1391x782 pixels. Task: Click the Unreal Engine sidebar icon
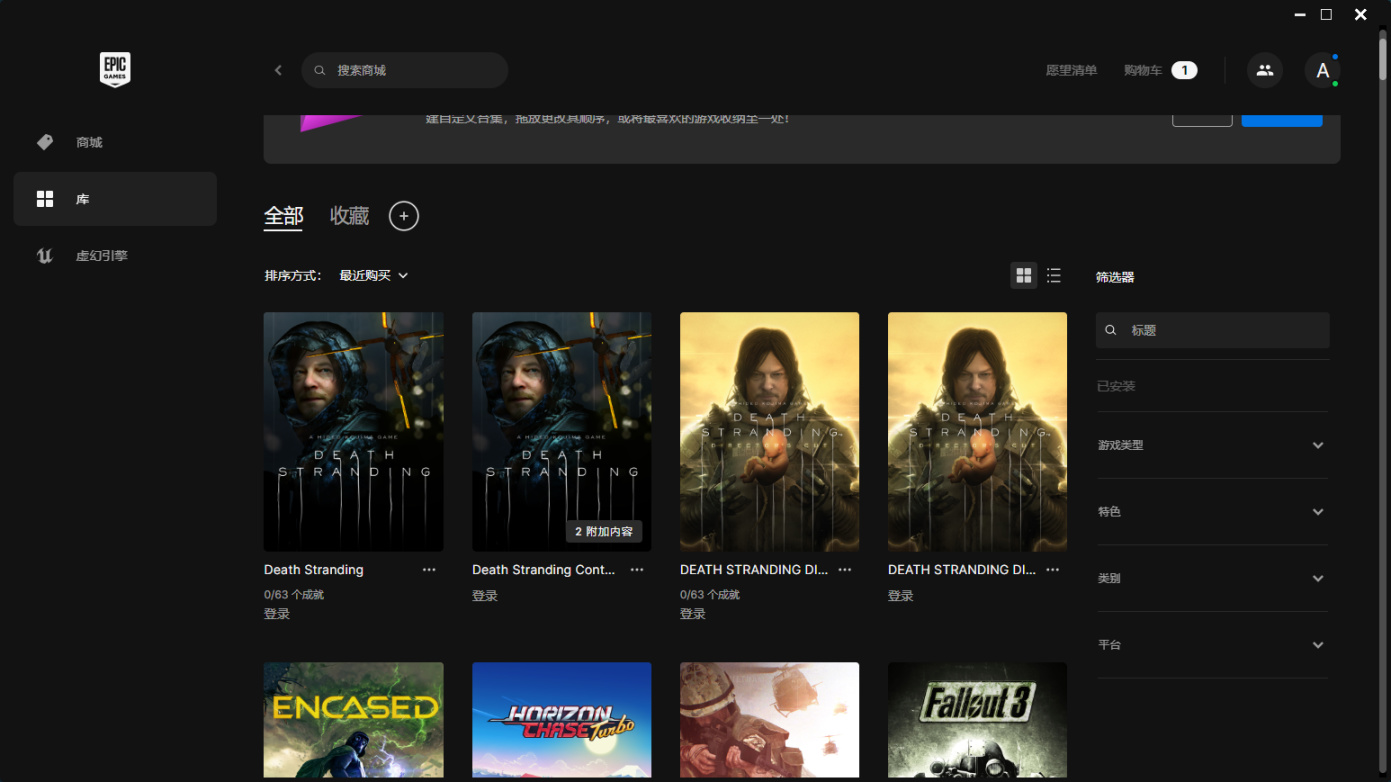45,256
